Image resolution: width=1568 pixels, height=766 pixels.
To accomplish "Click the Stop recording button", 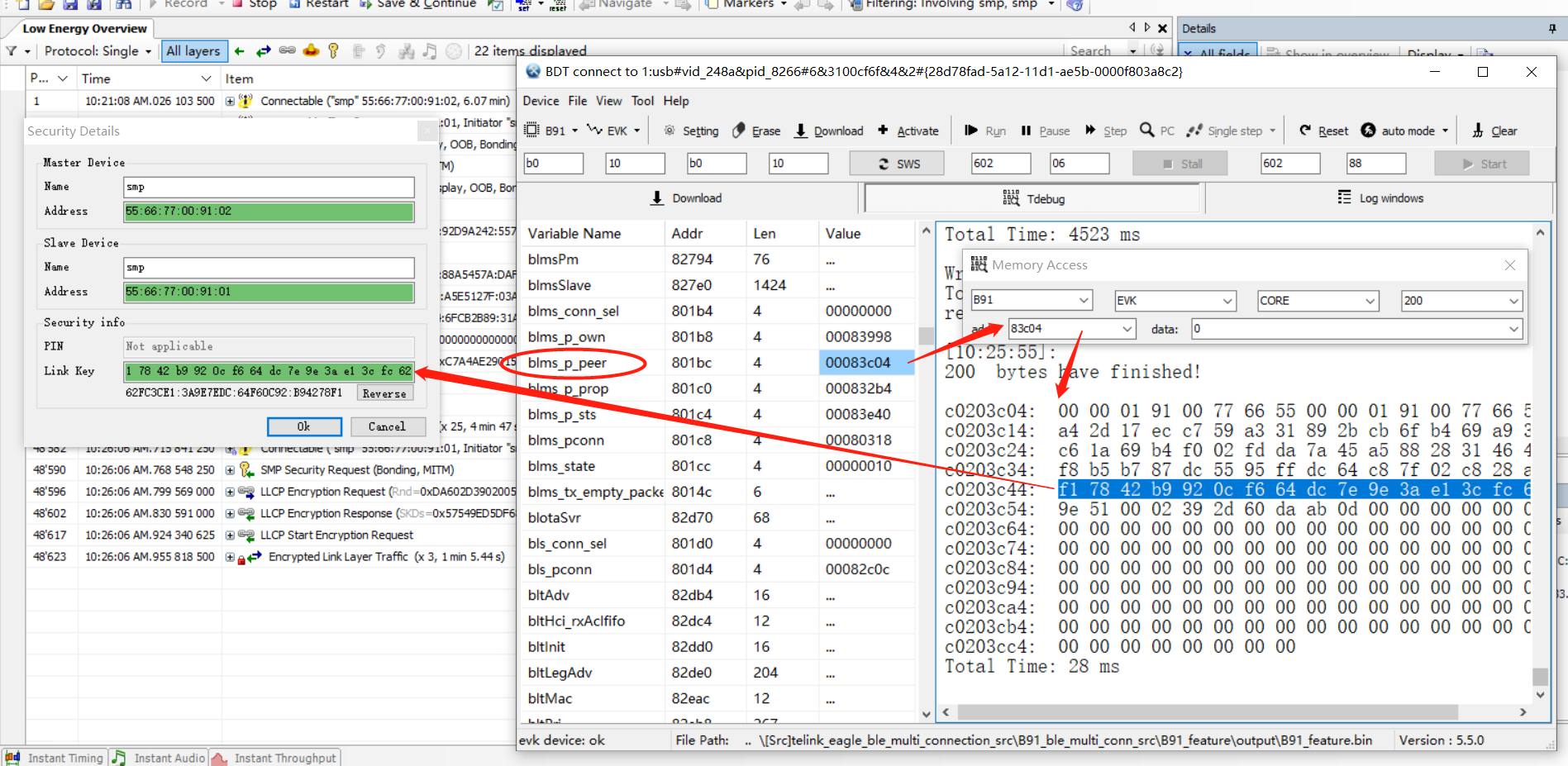I will tap(255, 4).
